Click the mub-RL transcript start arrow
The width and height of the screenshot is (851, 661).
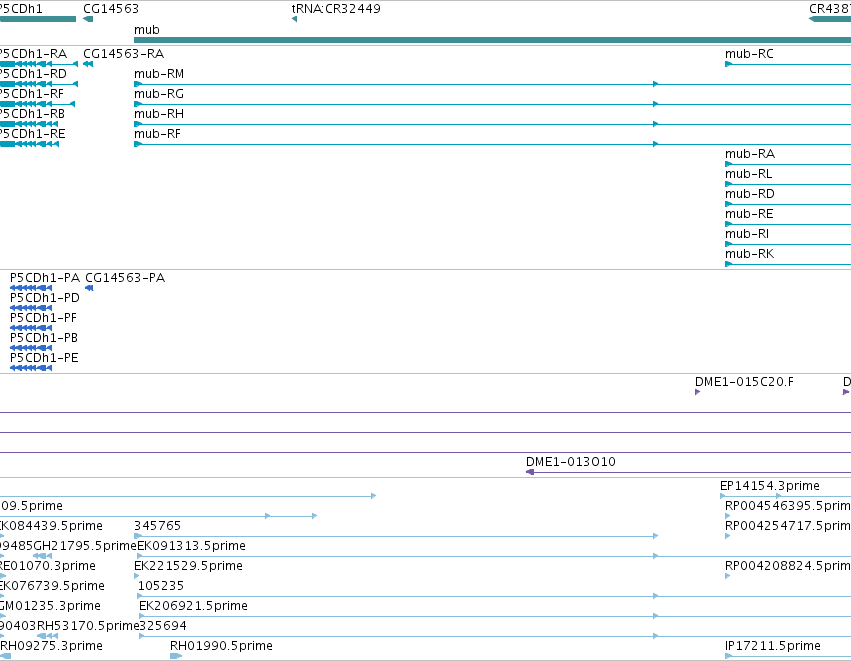pos(728,184)
